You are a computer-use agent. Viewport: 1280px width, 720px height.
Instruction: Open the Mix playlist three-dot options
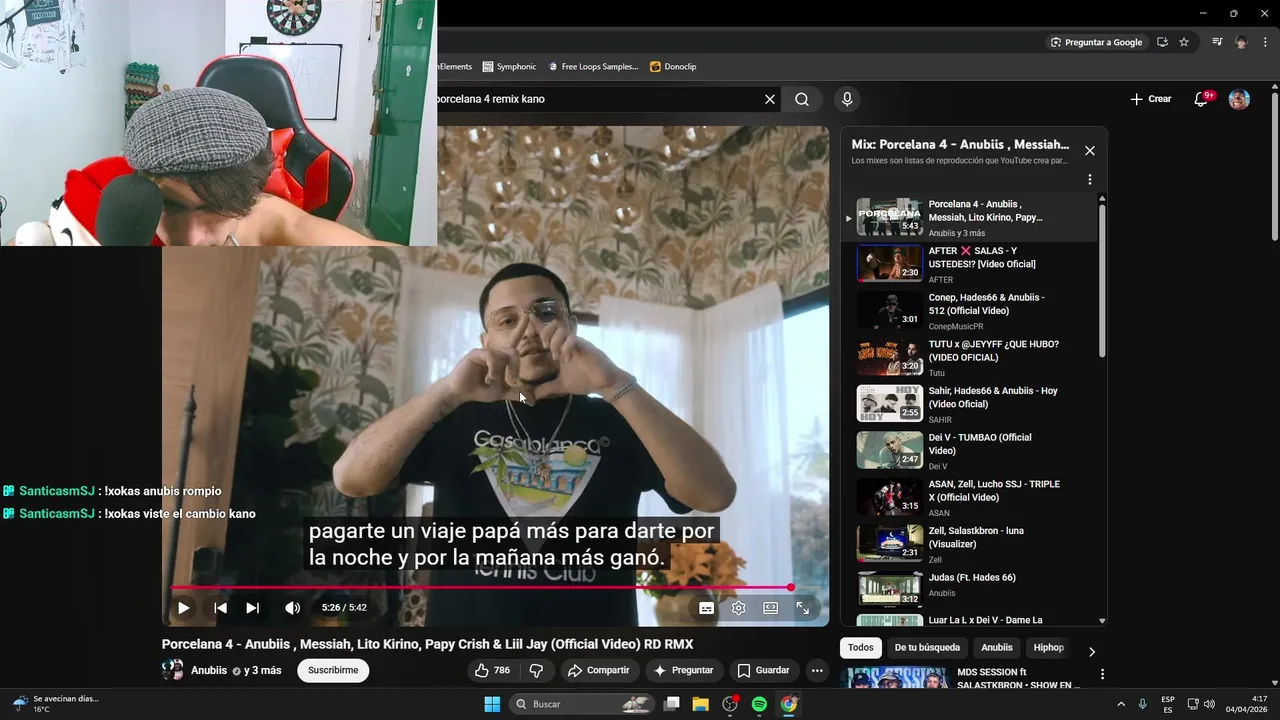(1090, 180)
